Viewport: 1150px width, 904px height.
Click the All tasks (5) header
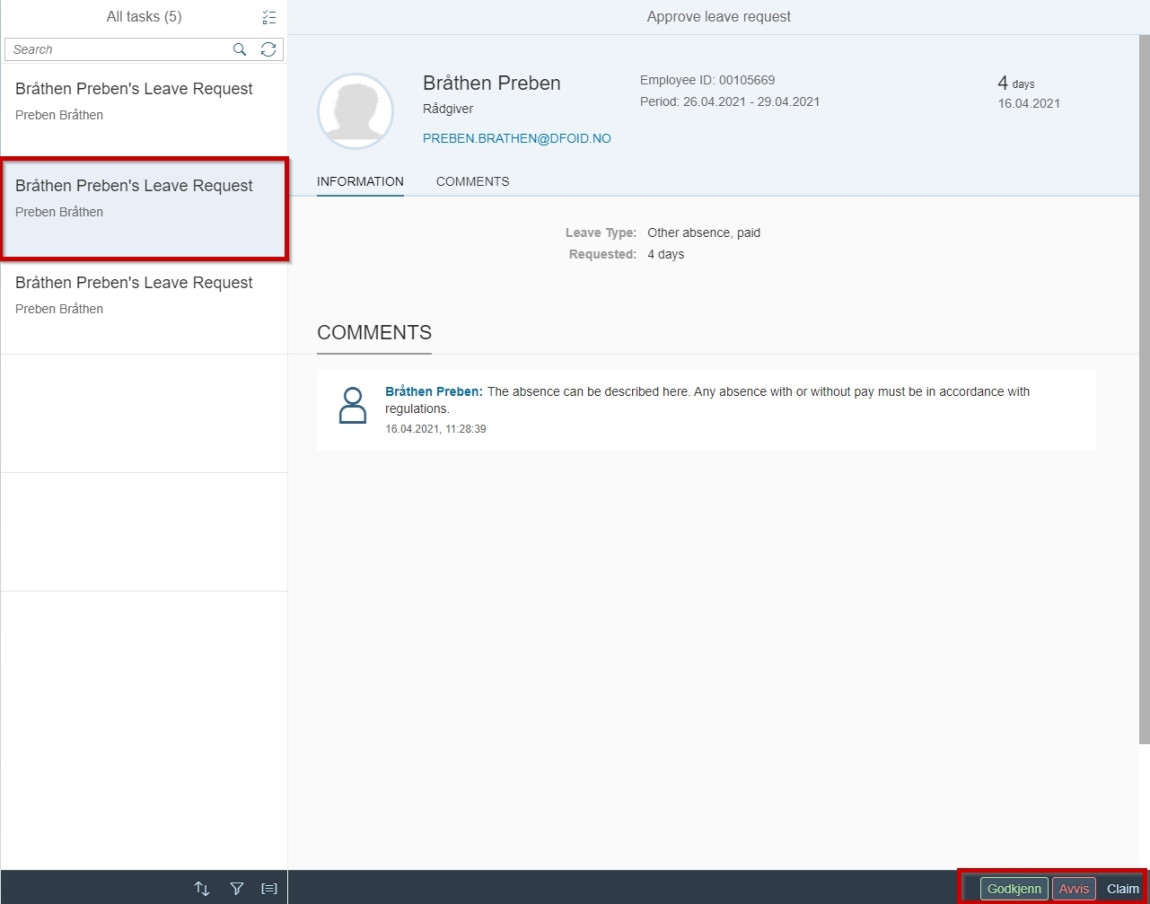click(144, 16)
